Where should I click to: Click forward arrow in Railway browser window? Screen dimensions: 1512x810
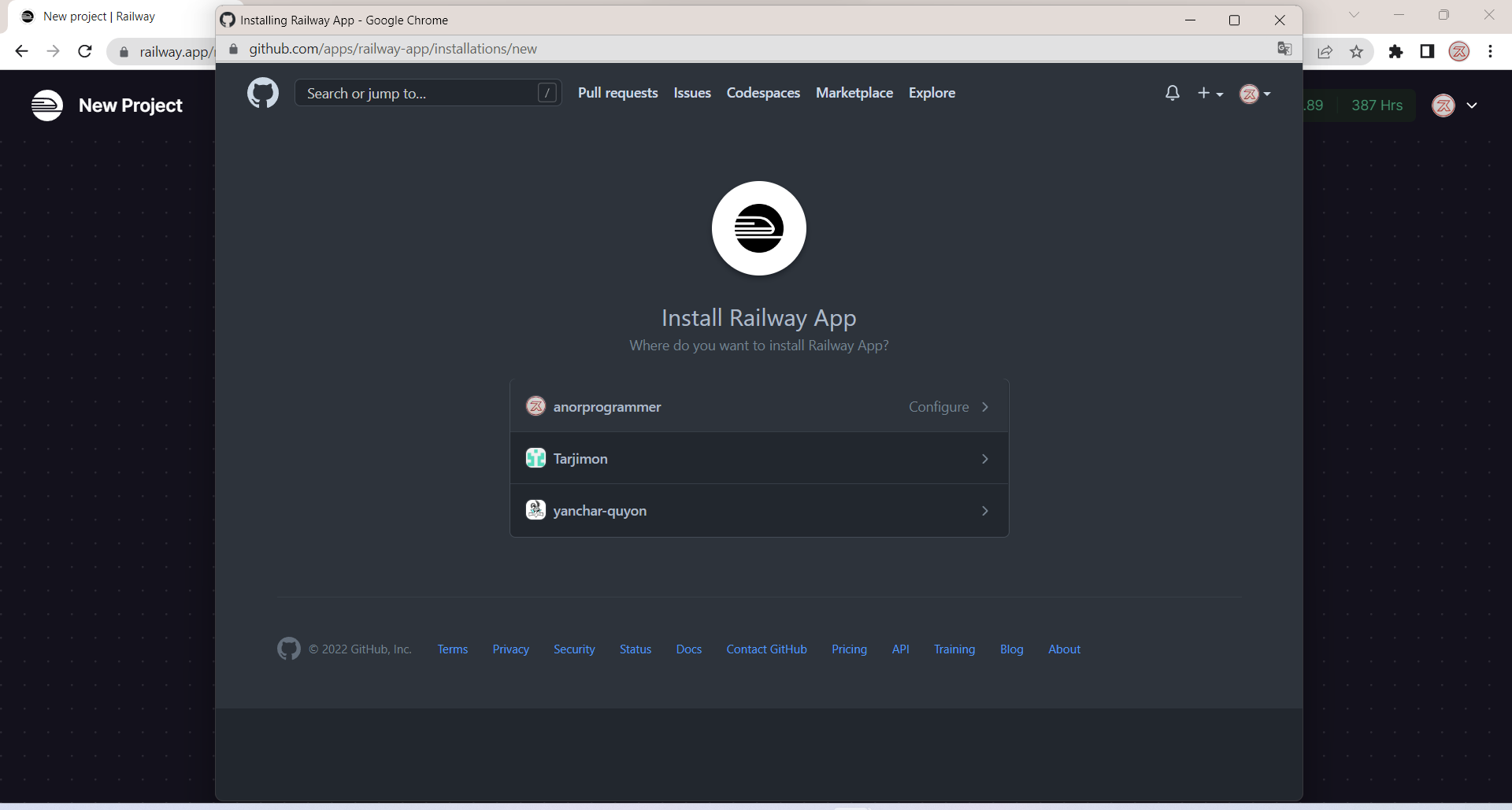[x=53, y=51]
